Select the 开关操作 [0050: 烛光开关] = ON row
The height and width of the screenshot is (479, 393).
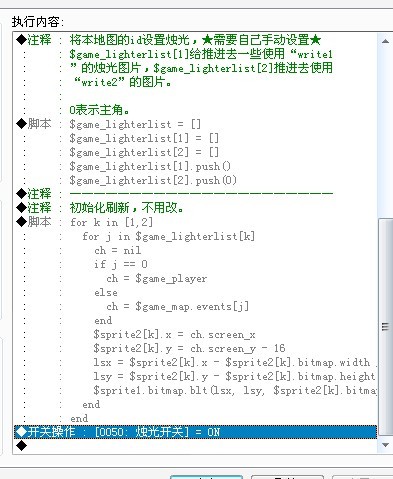(196, 432)
